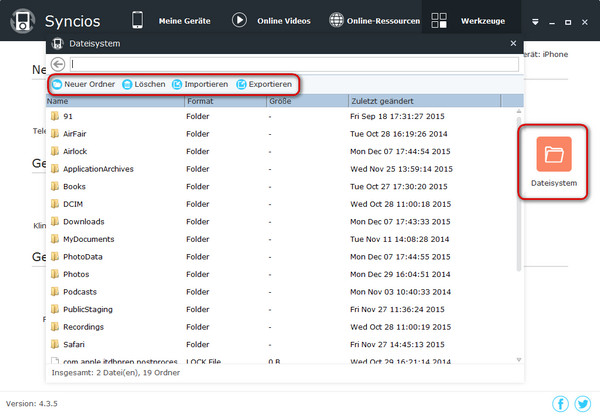The width and height of the screenshot is (600, 417).
Task: Click the com.apple.itdbprep file icon
Action: tap(55, 361)
